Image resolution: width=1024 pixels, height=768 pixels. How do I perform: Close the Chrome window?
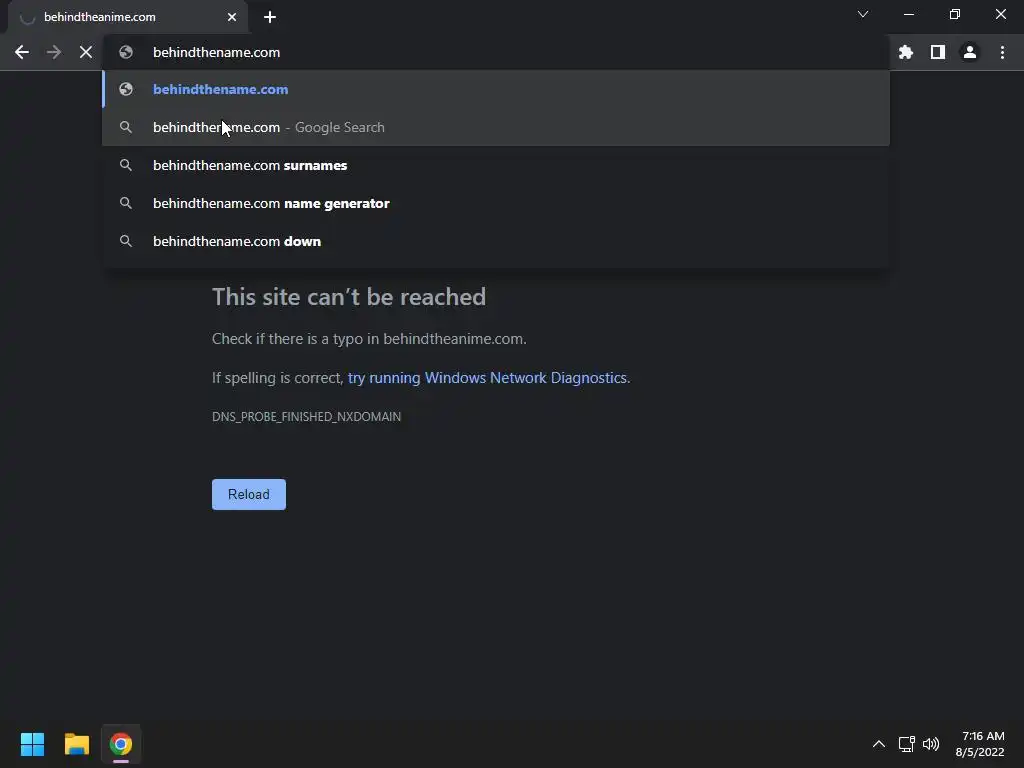pos(1000,14)
